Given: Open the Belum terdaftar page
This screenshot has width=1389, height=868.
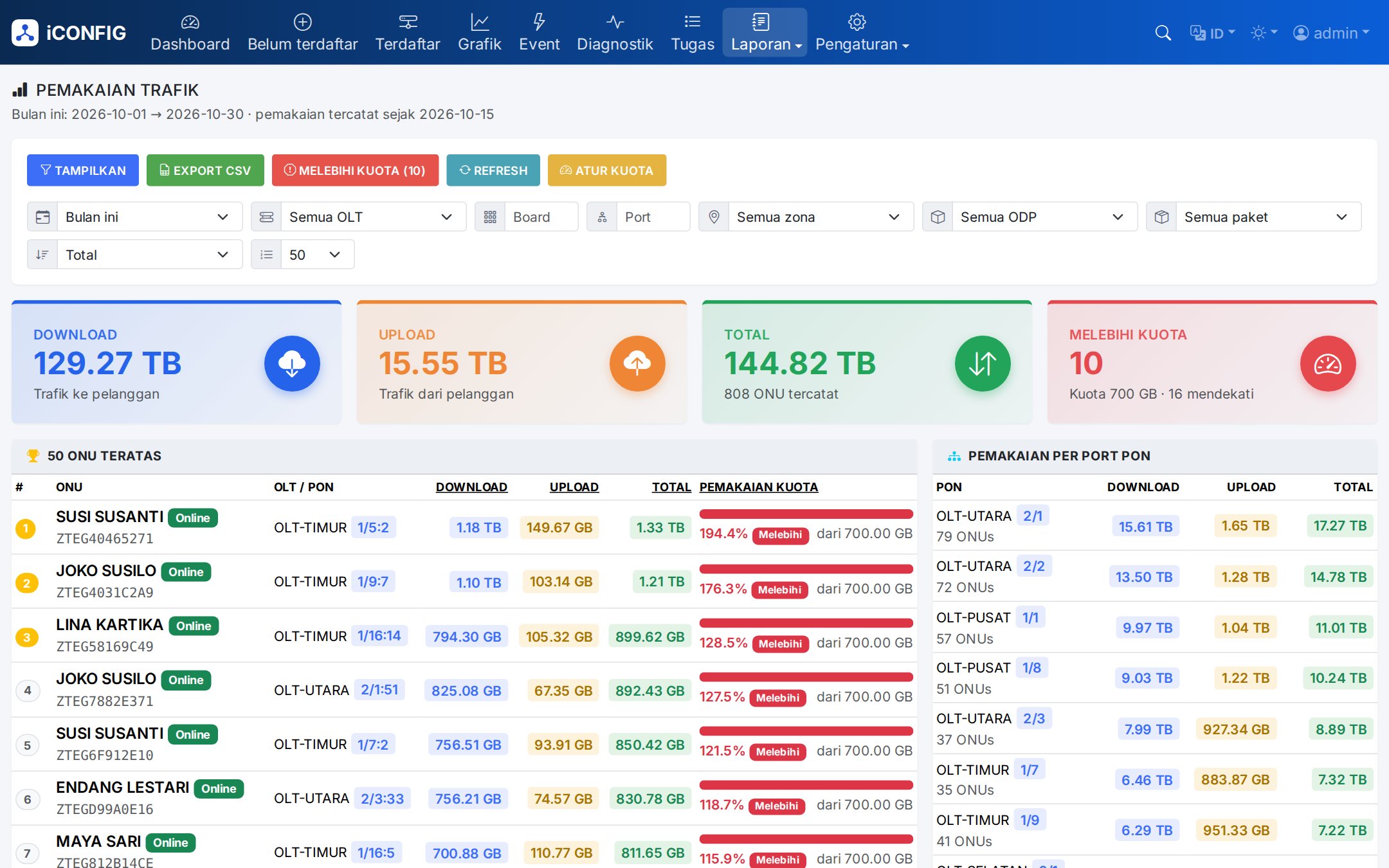Looking at the screenshot, I should [302, 33].
